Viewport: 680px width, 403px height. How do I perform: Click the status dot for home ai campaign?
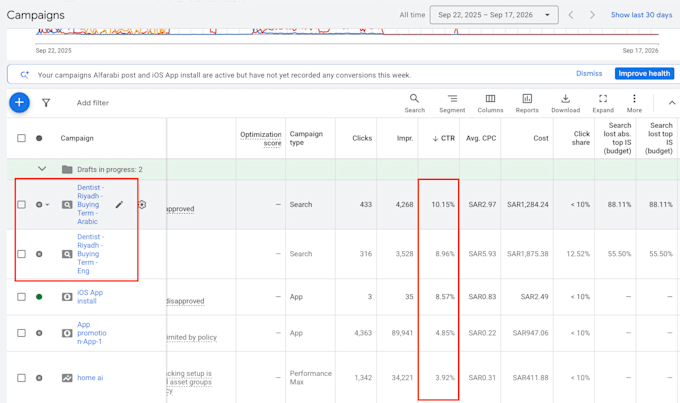tap(39, 378)
